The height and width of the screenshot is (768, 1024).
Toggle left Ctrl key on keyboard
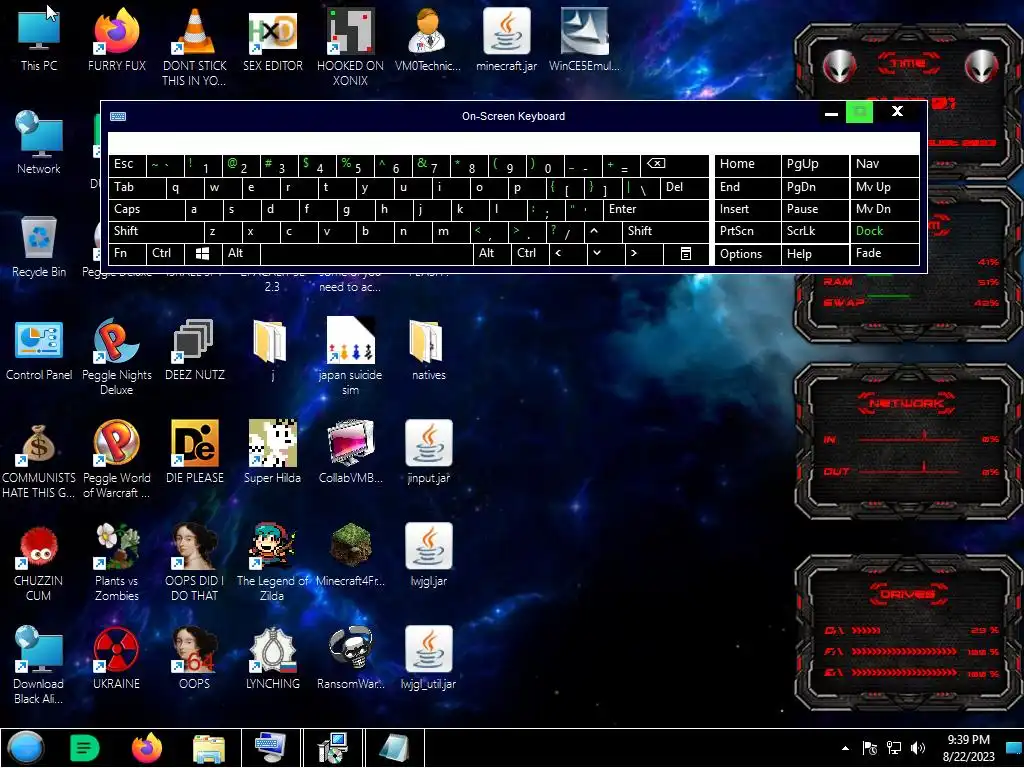coord(165,253)
